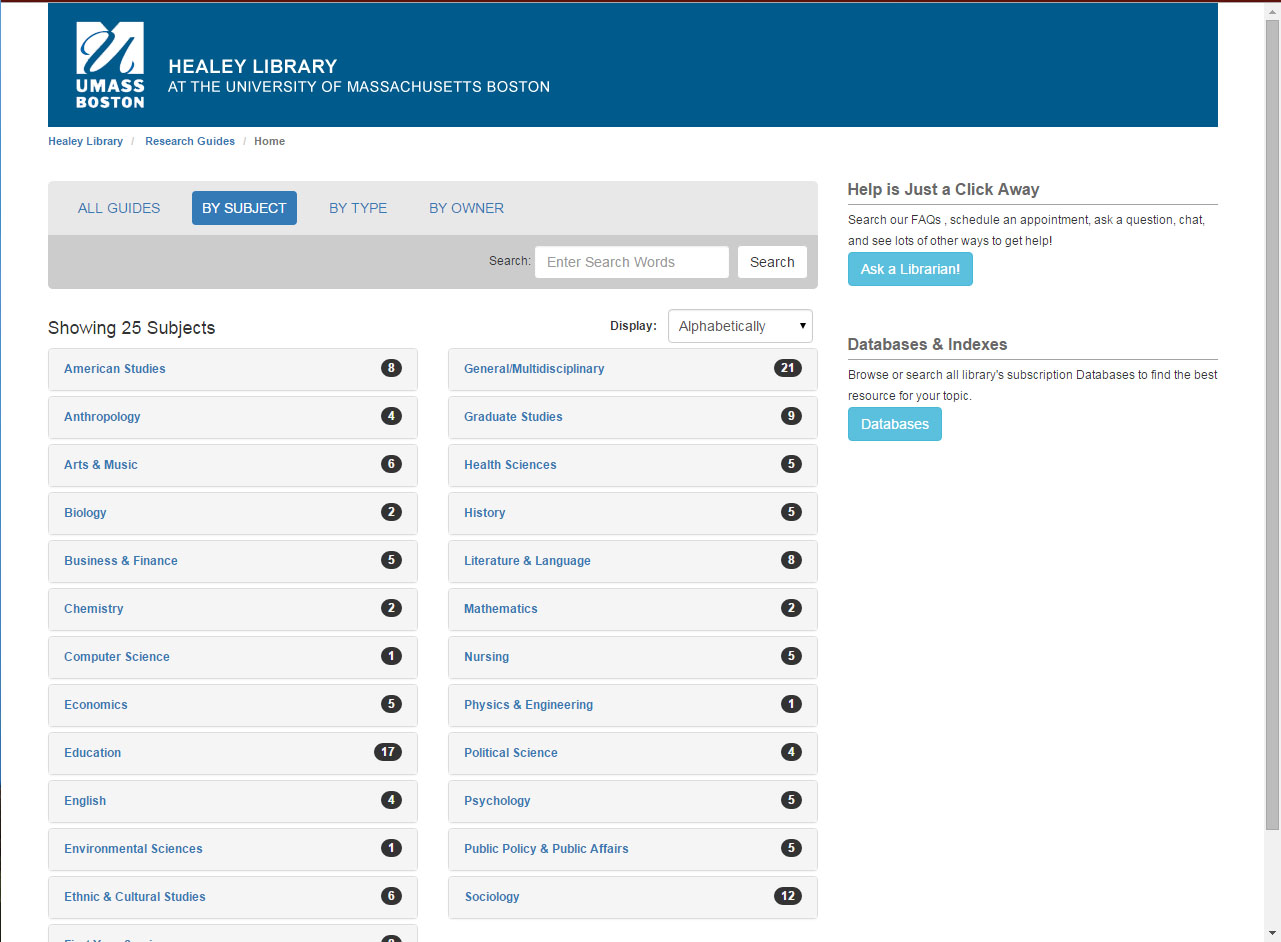Open the Ethnic & Cultural Studies subject
Viewport: 1281px width, 942px height.
tap(233, 897)
